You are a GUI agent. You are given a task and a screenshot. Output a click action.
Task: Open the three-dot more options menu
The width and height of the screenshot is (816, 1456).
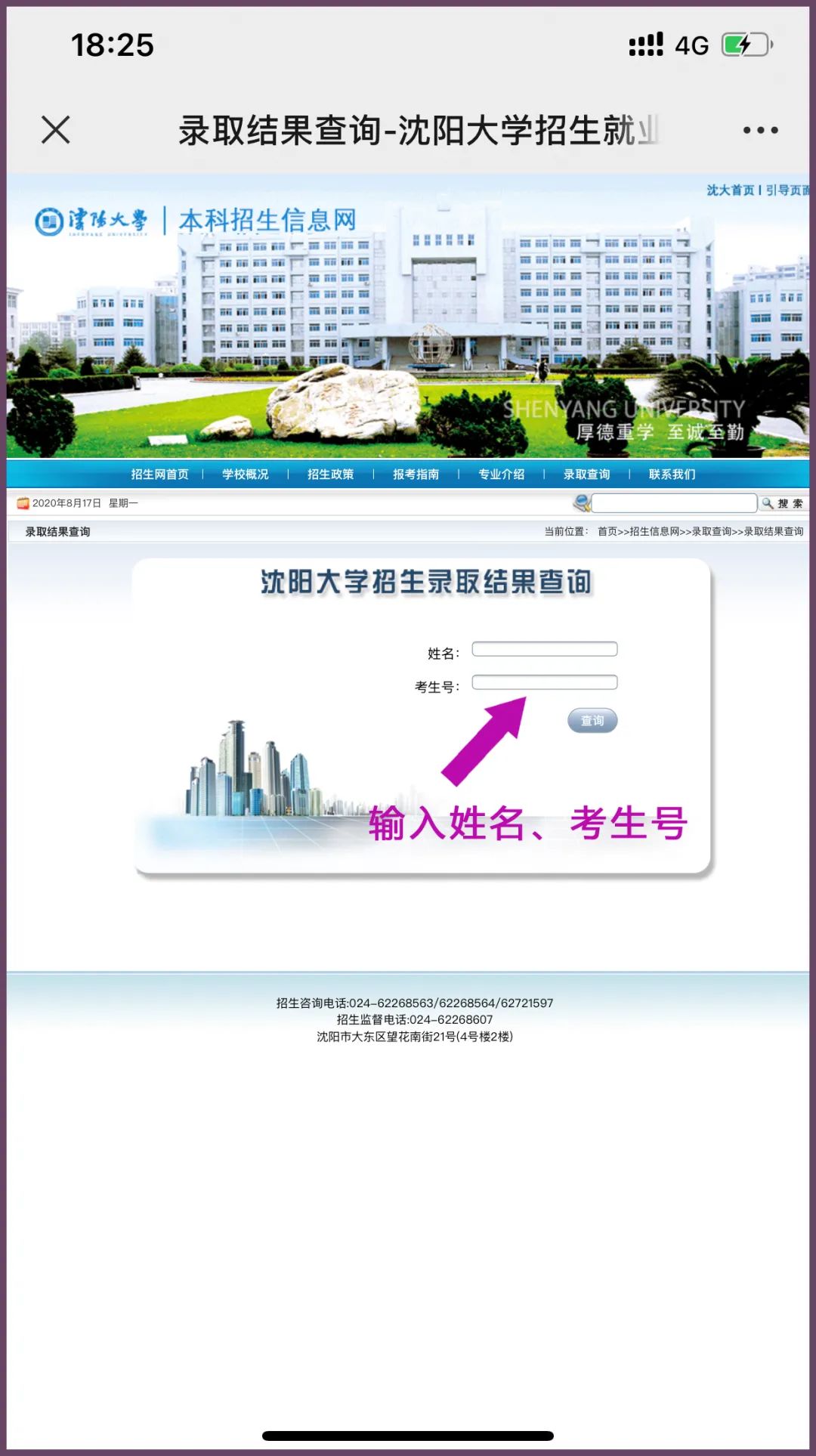click(760, 131)
